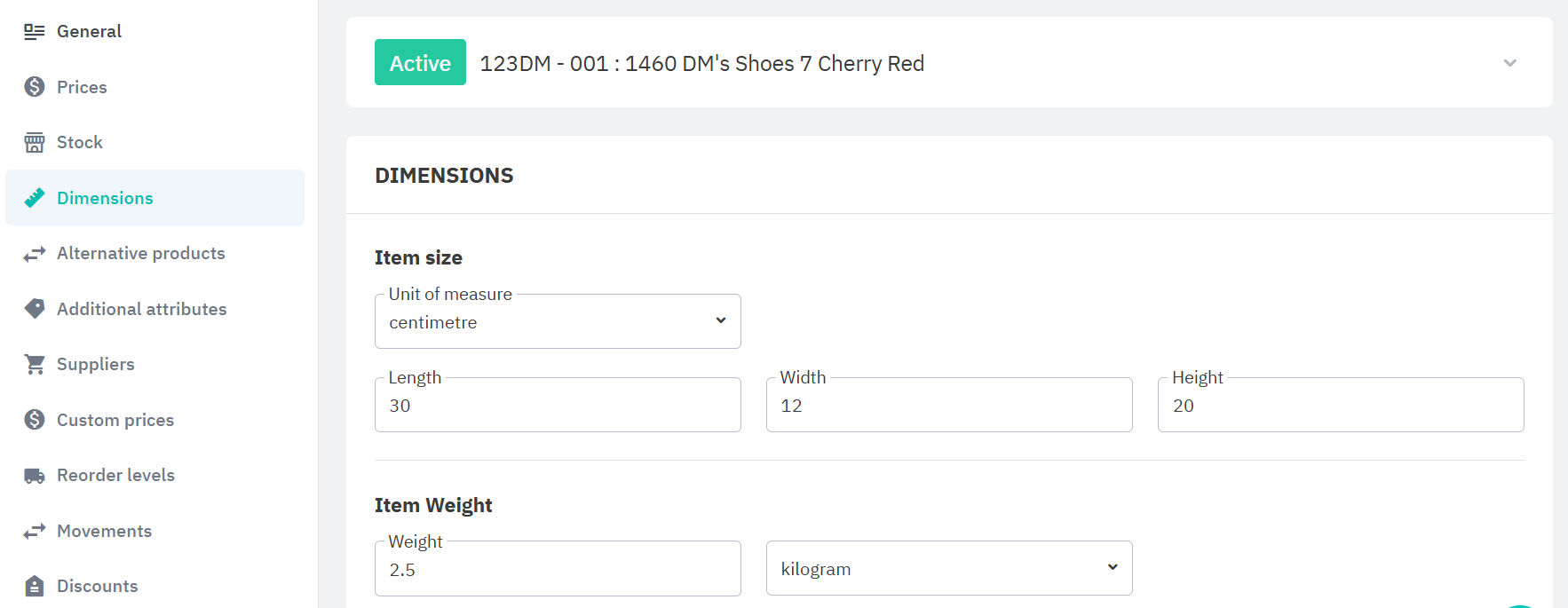Click the Prices dollar icon

click(35, 87)
